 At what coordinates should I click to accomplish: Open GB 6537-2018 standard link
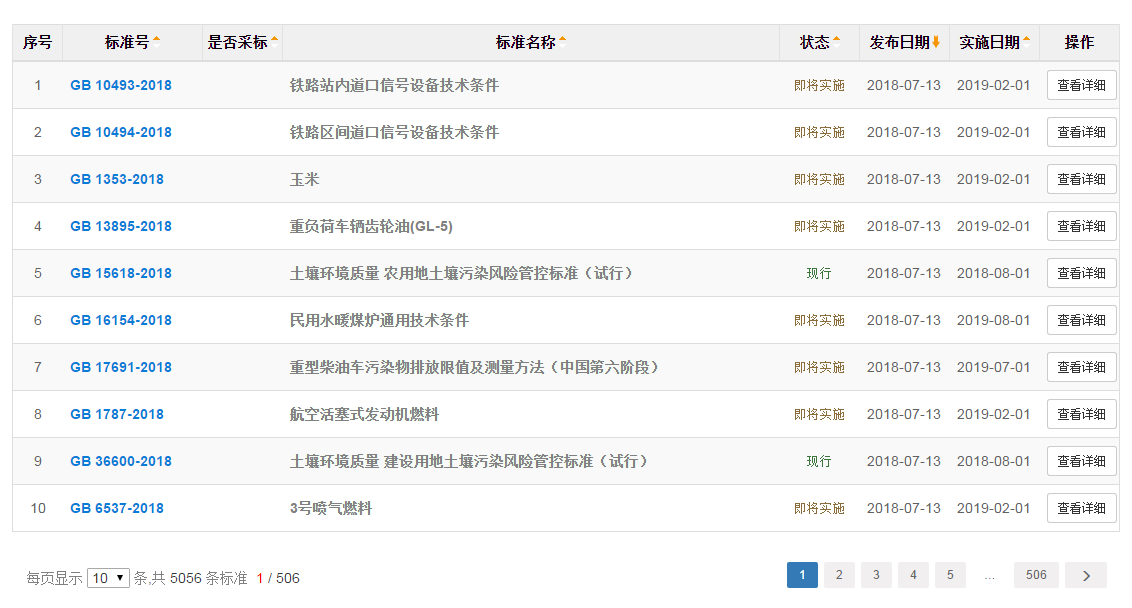[117, 508]
